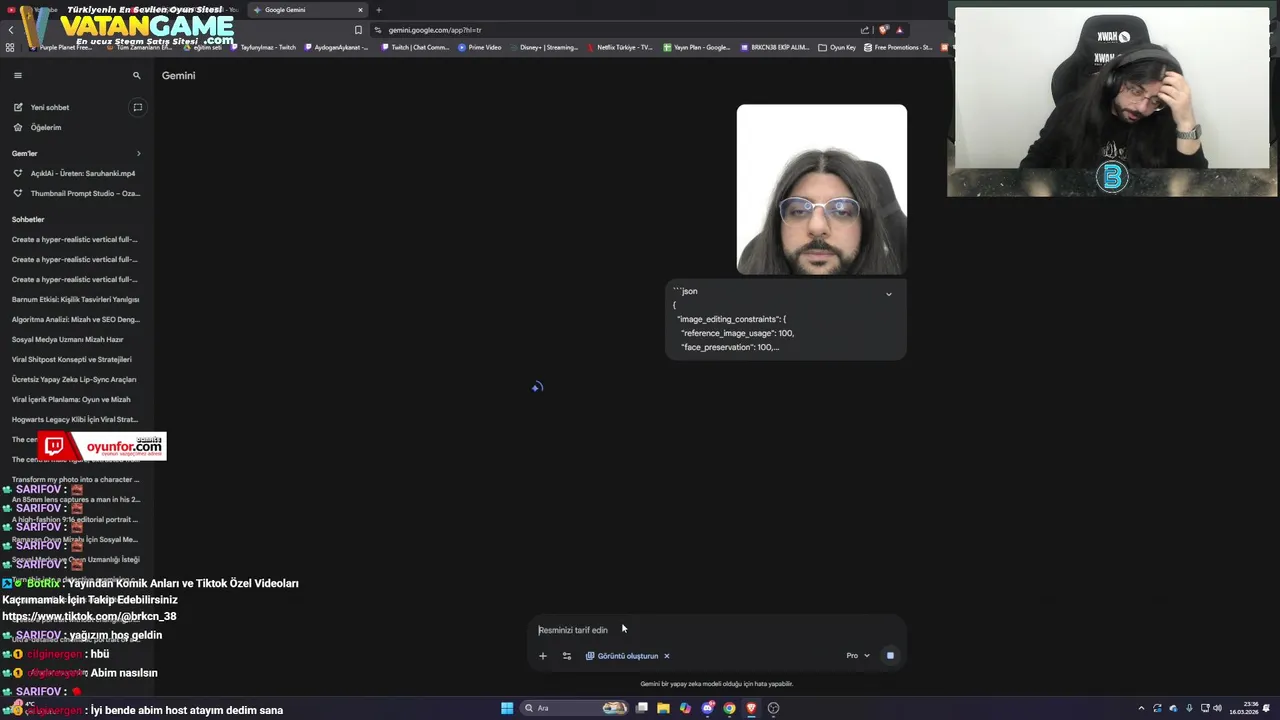Start a new chat with Yeni sohbet
Viewport: 1280px width, 720px height.
pos(49,107)
